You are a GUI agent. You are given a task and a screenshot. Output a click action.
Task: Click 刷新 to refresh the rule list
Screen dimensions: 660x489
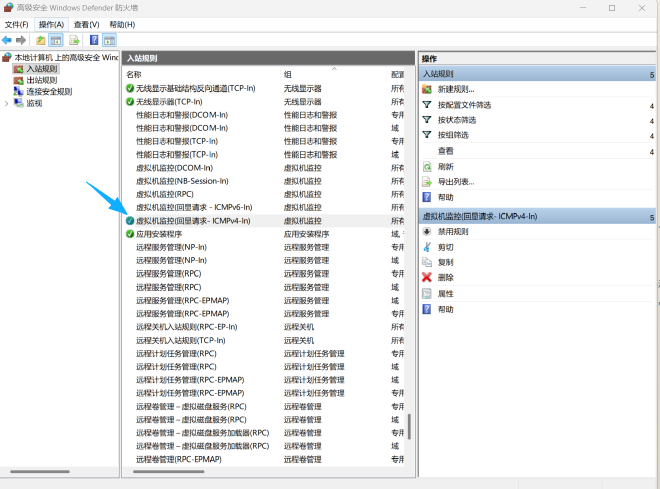tap(445, 166)
